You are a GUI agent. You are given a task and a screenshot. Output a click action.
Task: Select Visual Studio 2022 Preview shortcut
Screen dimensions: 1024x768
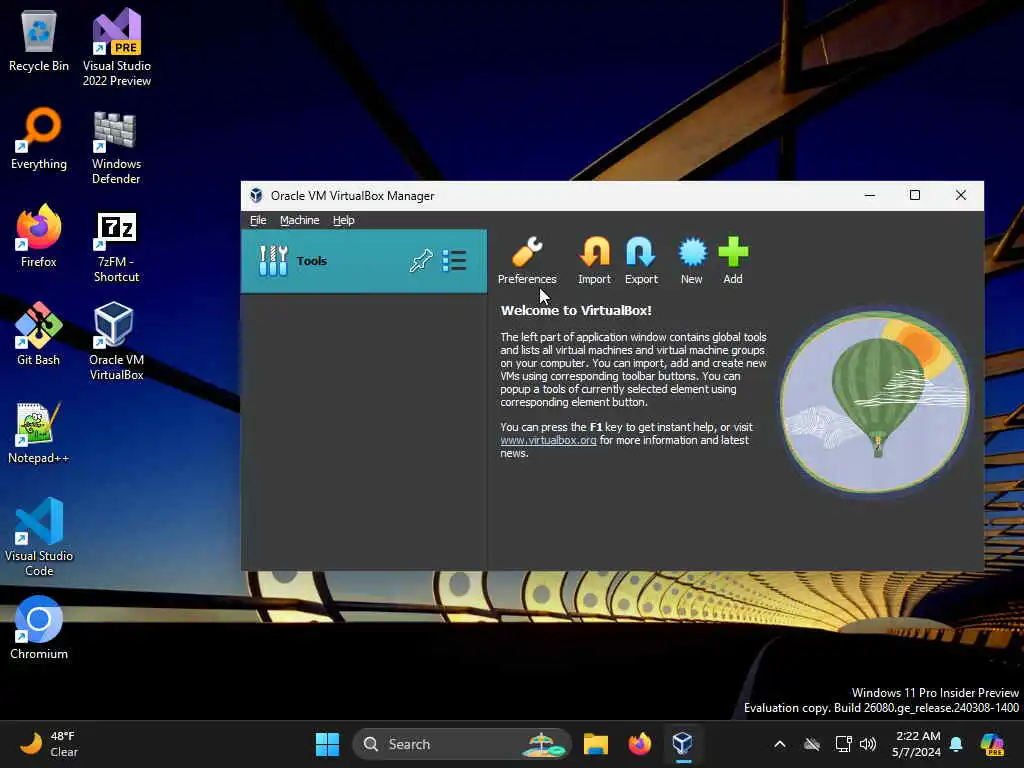tap(116, 48)
